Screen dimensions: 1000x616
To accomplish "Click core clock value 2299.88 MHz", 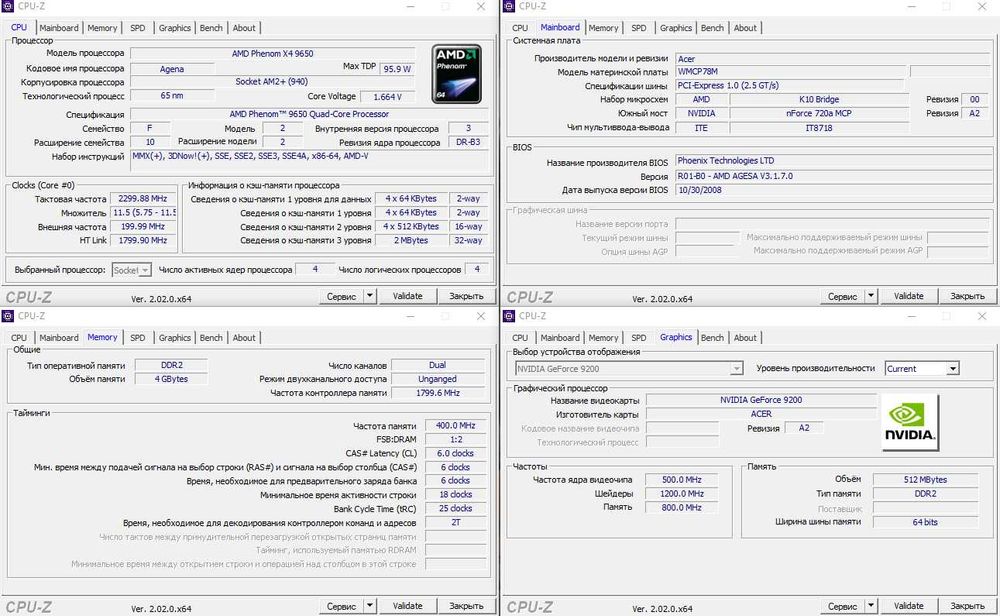I will (143, 199).
